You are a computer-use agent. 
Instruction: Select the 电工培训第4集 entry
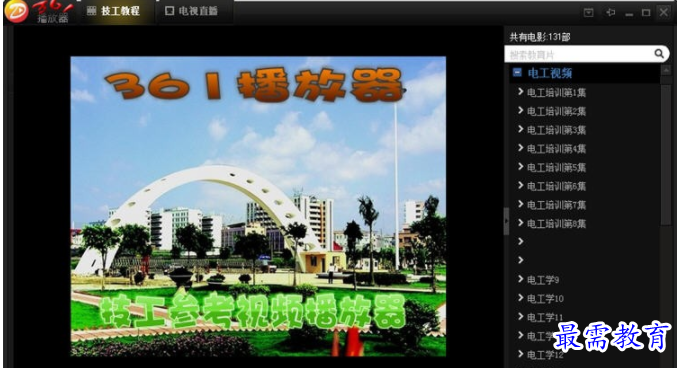tap(556, 149)
